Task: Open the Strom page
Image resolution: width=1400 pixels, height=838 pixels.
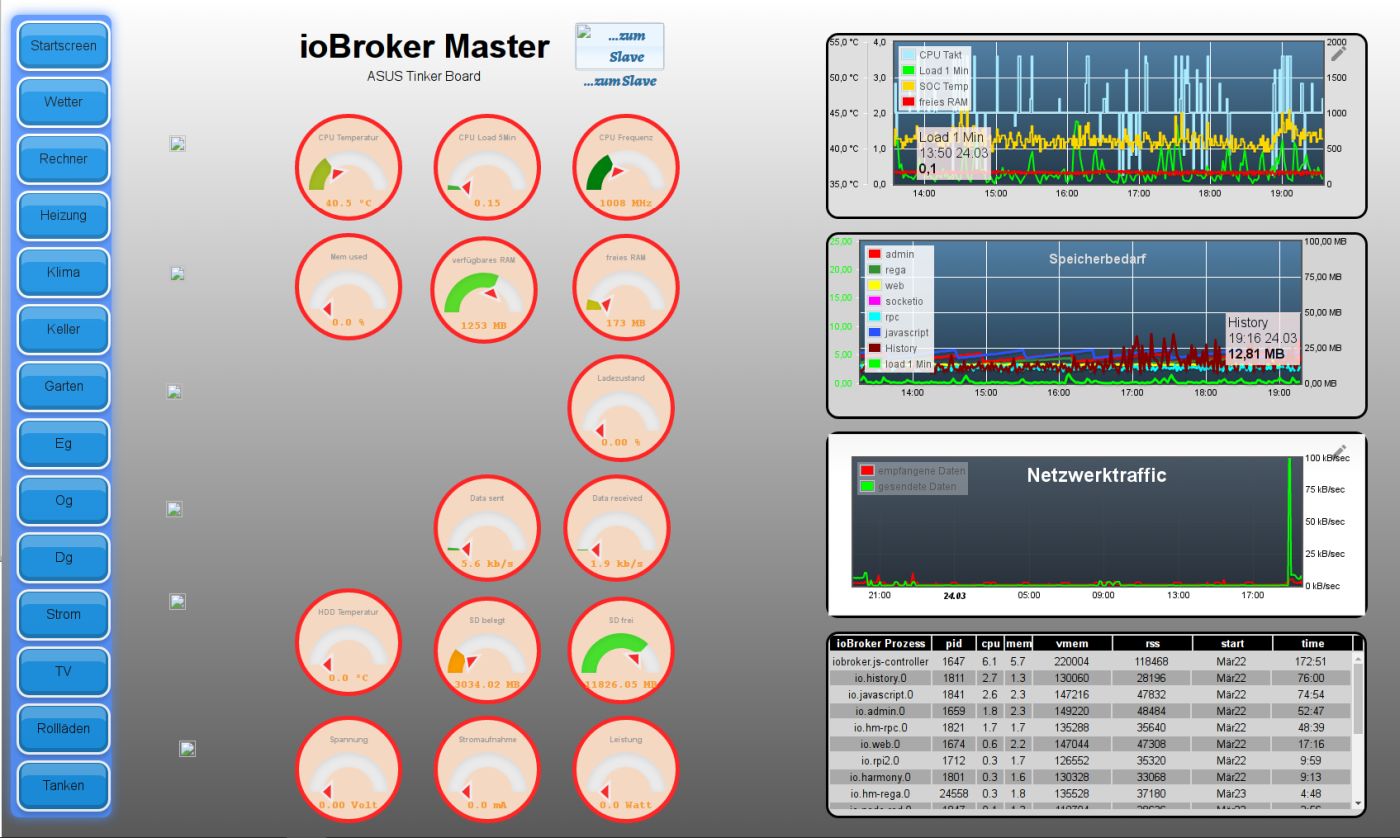Action: 63,614
